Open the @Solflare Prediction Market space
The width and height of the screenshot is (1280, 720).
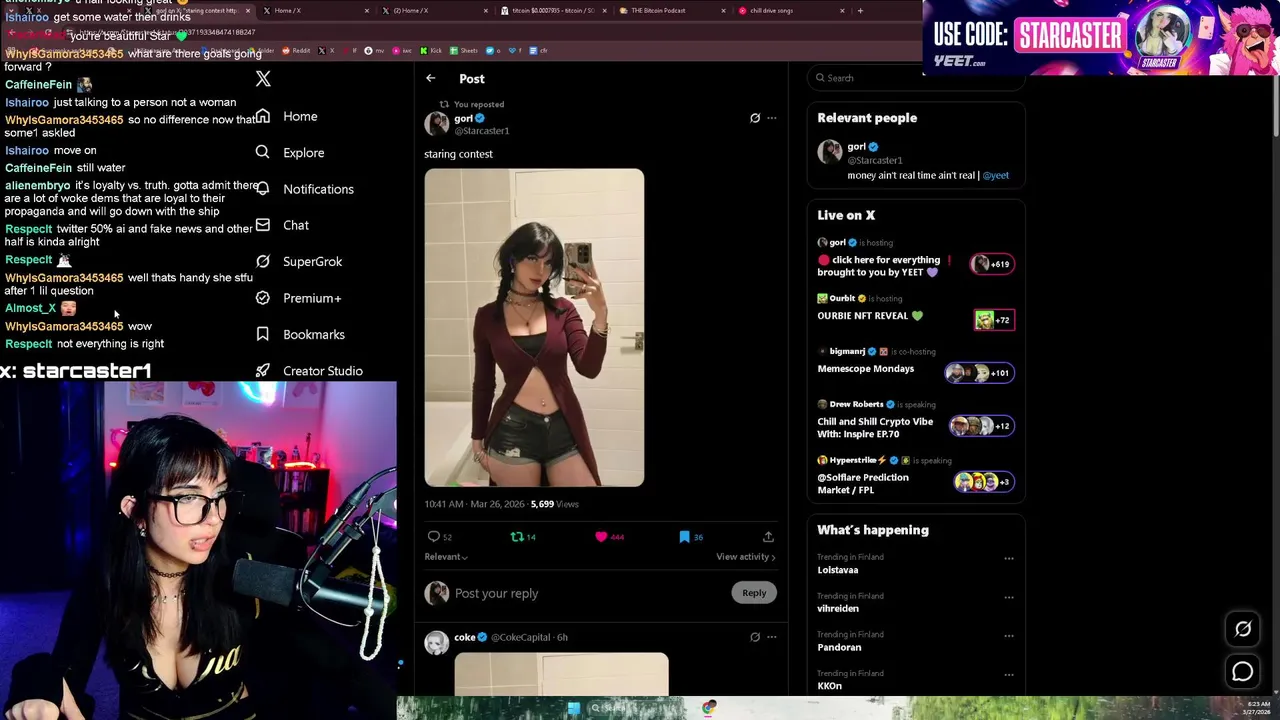coord(863,484)
